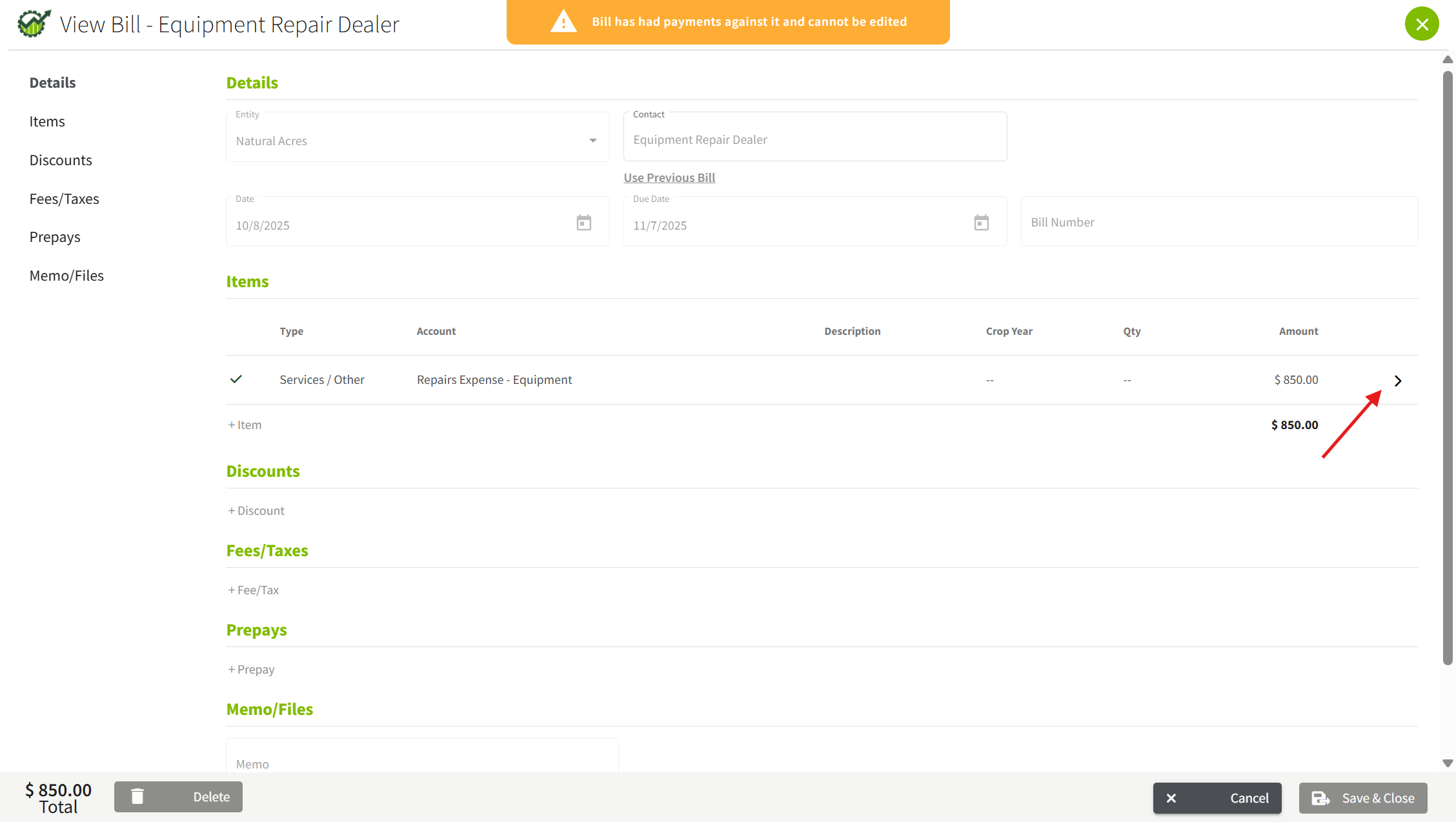
Task: Click the + Discount link
Action: pos(256,510)
